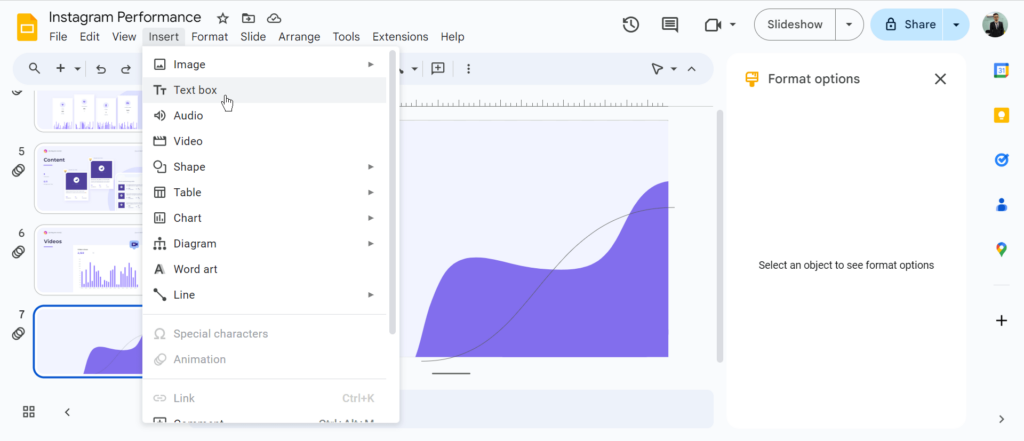Choose Word art in Insert menu
The width and height of the screenshot is (1024, 441).
click(195, 269)
